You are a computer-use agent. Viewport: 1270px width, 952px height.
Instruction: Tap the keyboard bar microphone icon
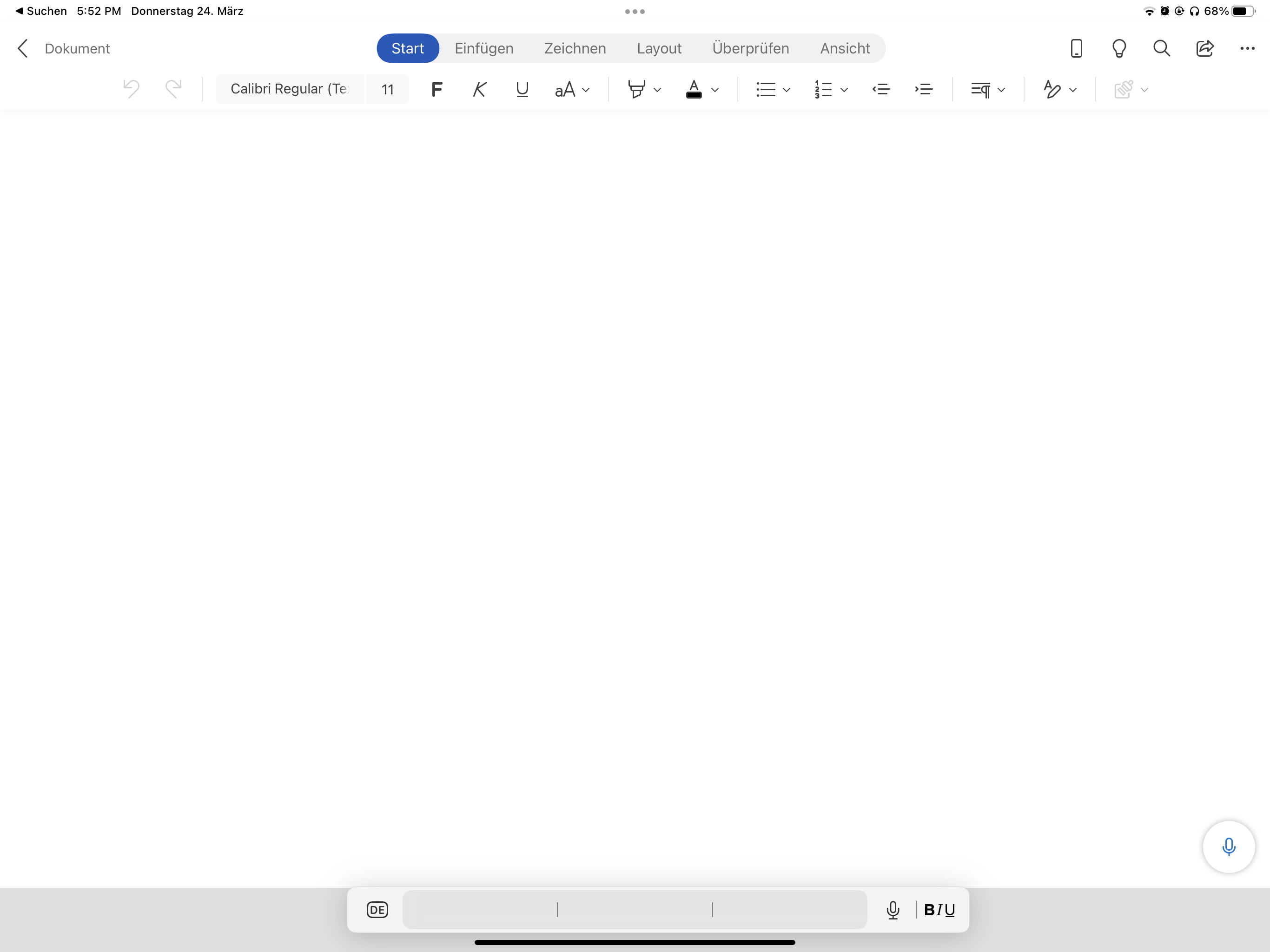(x=892, y=910)
